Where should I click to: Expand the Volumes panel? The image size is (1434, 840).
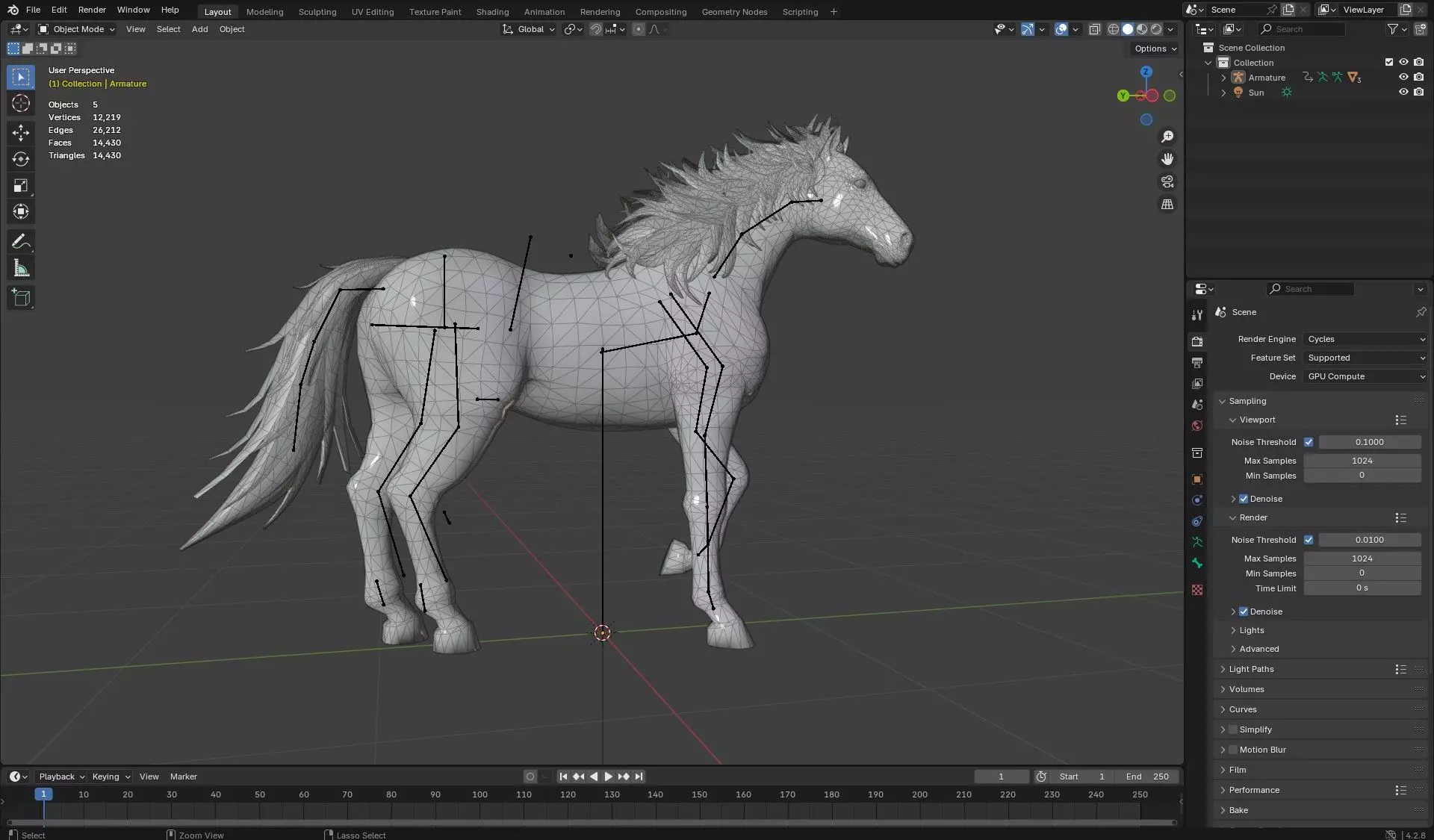point(1247,689)
